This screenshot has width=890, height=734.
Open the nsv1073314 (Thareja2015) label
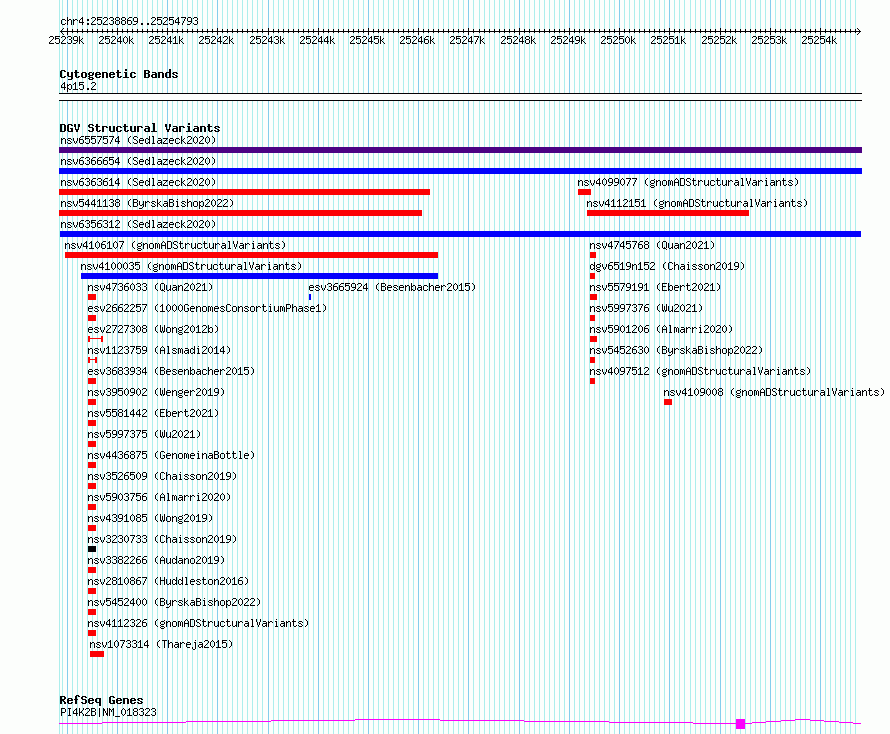(x=161, y=644)
